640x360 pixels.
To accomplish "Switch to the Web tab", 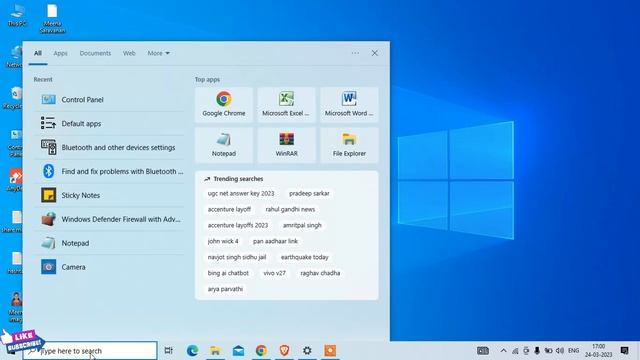I will pos(129,53).
